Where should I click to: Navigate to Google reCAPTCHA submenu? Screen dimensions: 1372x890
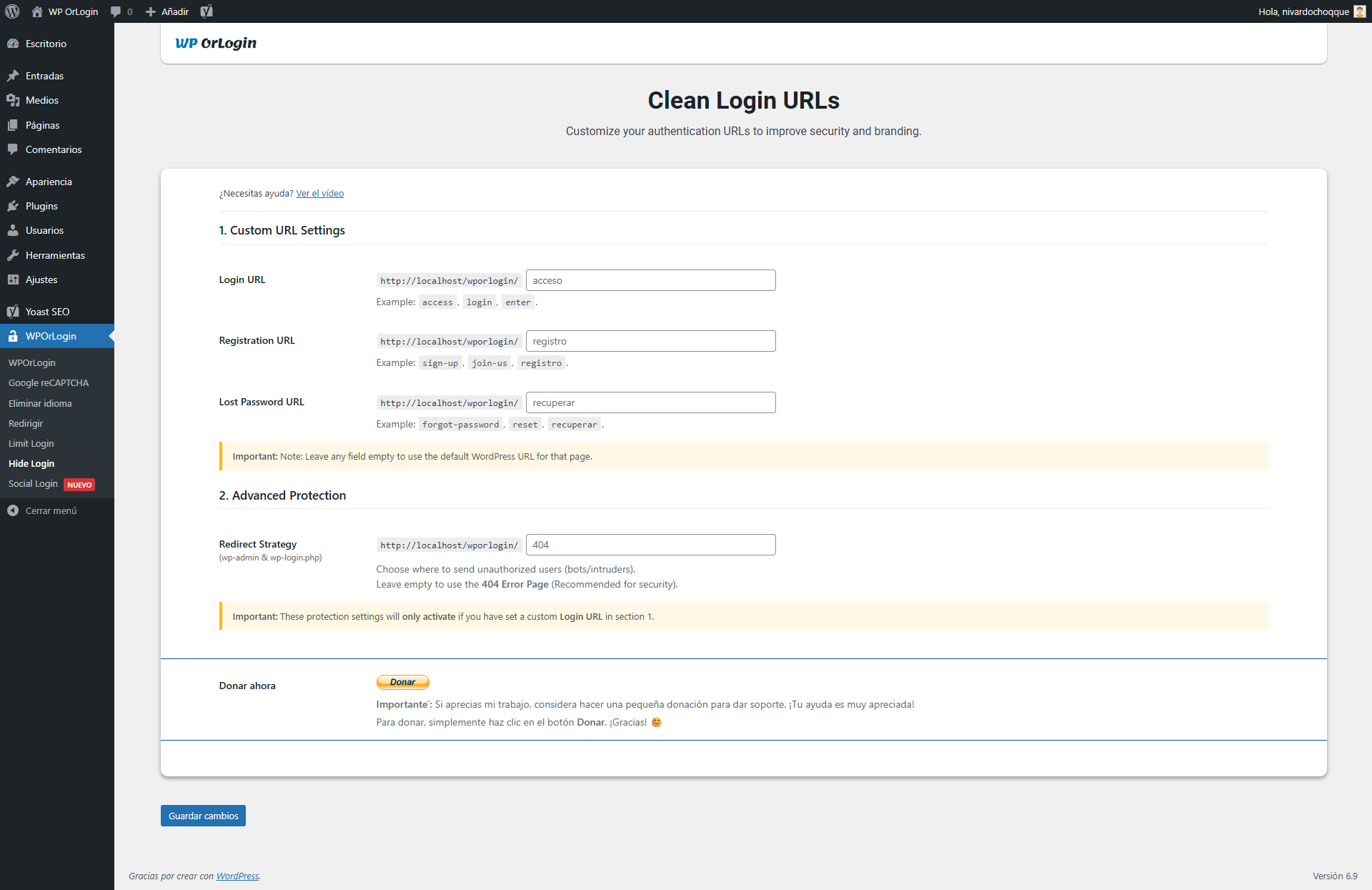click(x=49, y=382)
